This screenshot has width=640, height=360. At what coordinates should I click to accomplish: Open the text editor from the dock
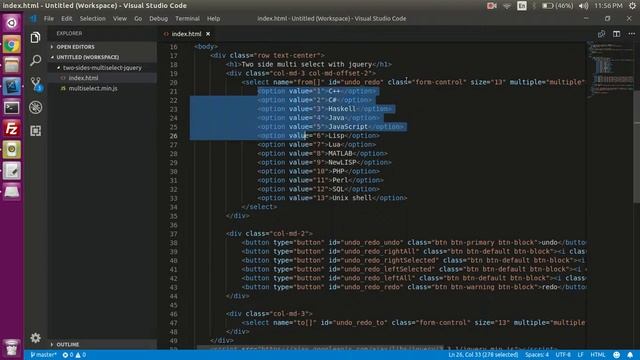pos(11,171)
